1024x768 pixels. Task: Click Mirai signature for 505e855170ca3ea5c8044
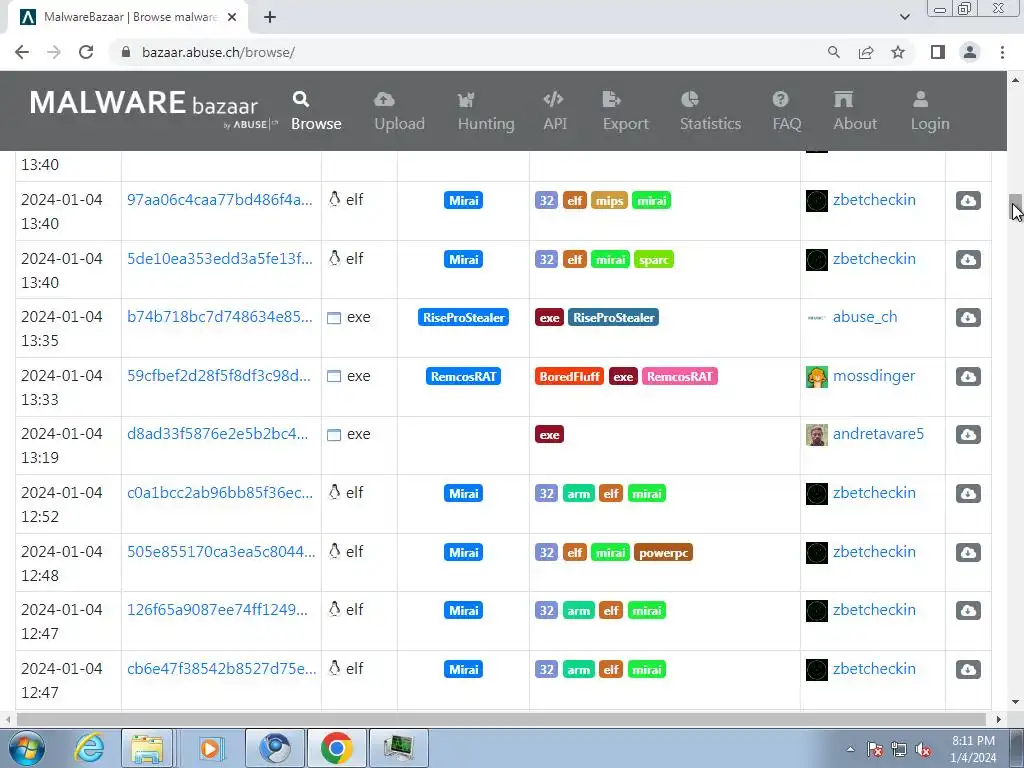click(x=463, y=552)
